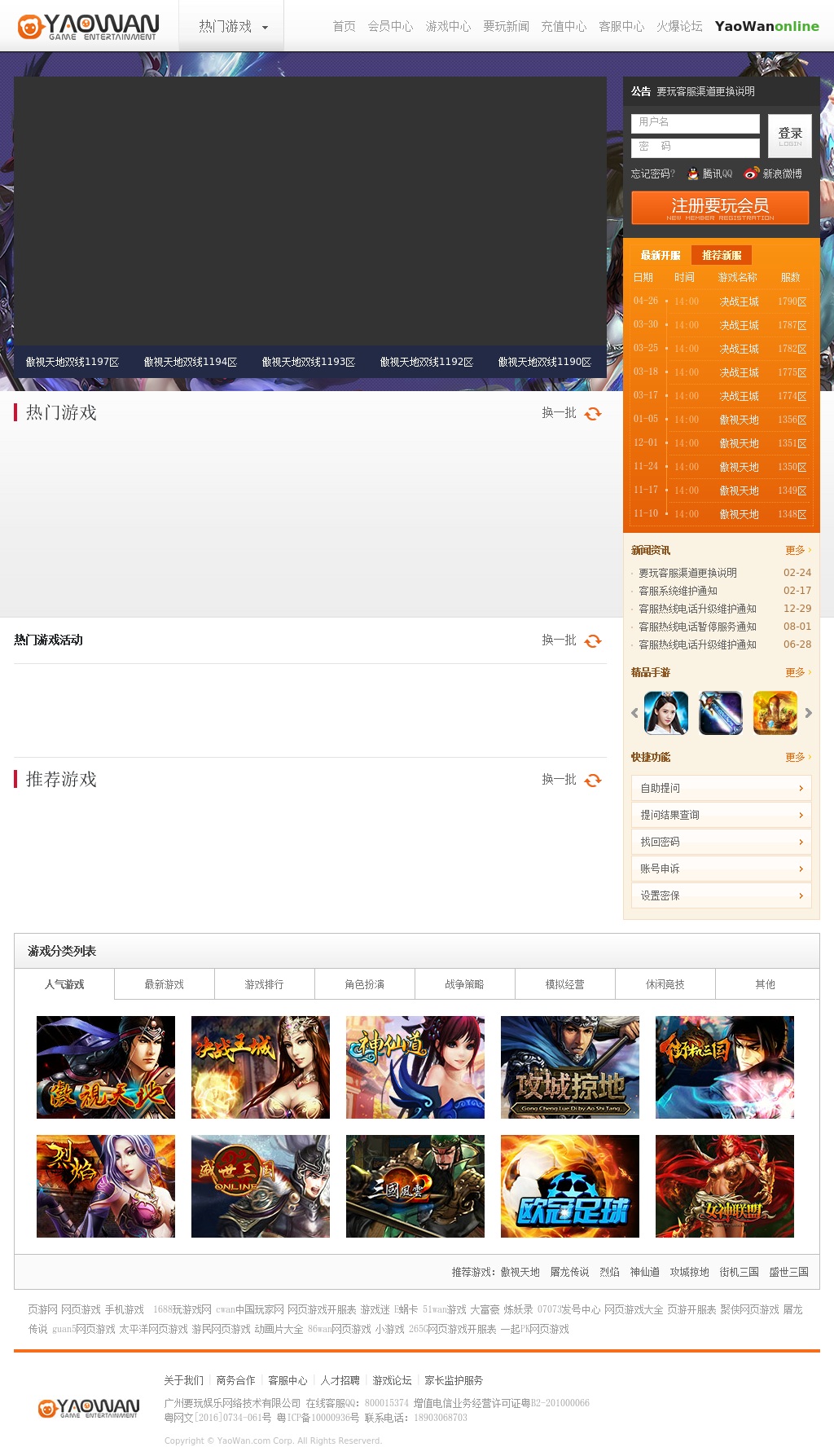The image size is (834, 1456).
Task: Open 更多 link in 快捷功能
Action: tap(797, 757)
